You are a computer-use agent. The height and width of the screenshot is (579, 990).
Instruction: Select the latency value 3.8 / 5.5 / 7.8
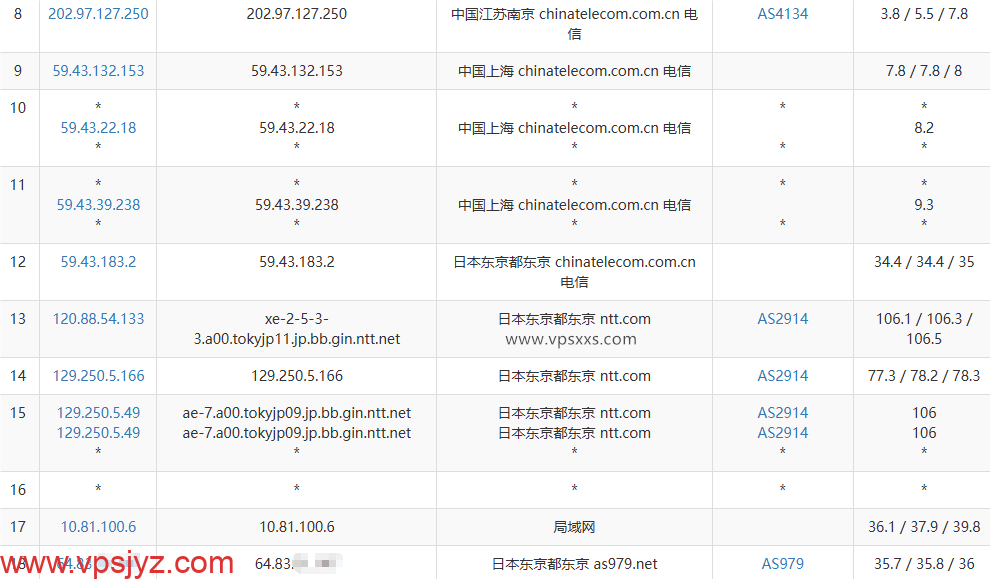click(924, 14)
